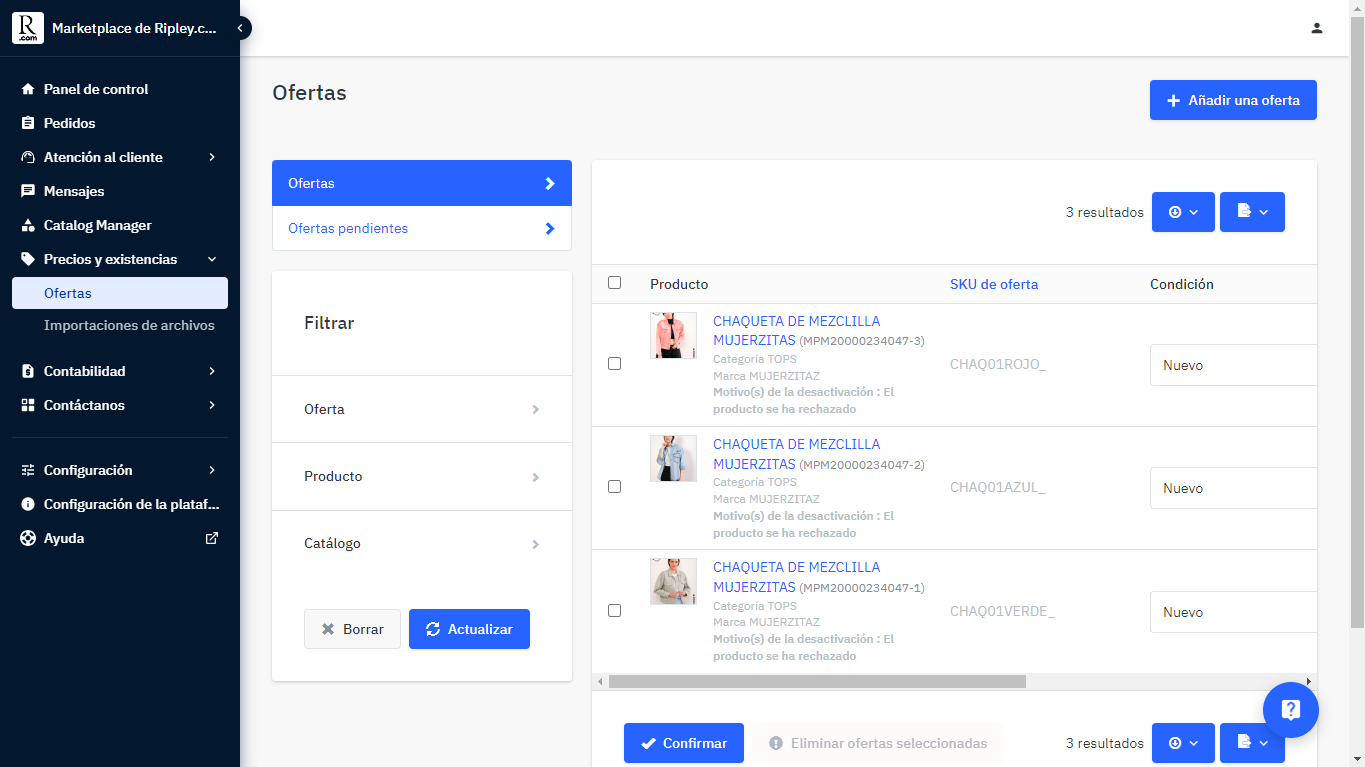Viewport: 1365px width, 767px height.
Task: Click the user account icon
Action: 1316,28
